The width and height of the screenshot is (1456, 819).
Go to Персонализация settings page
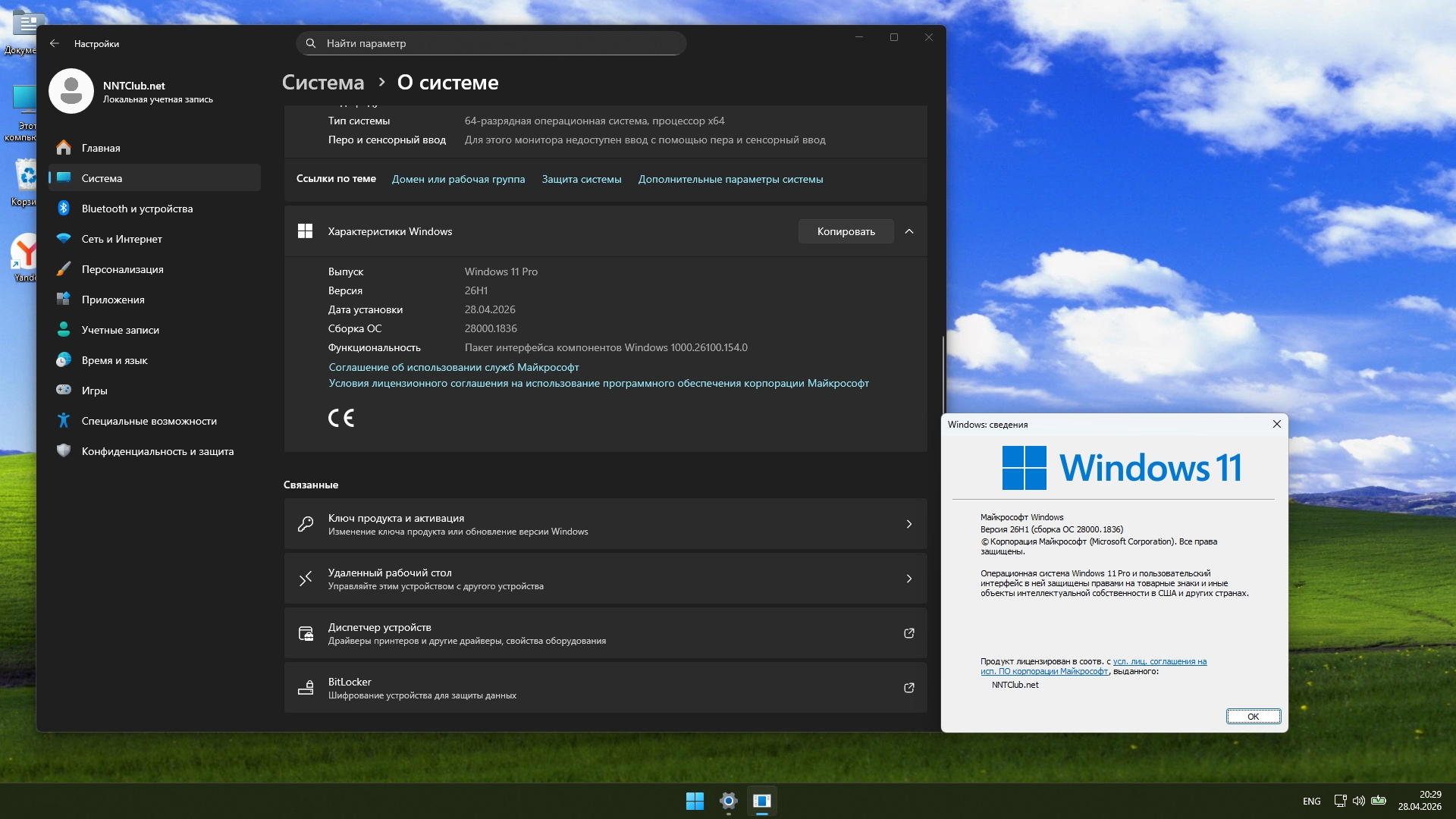[122, 269]
